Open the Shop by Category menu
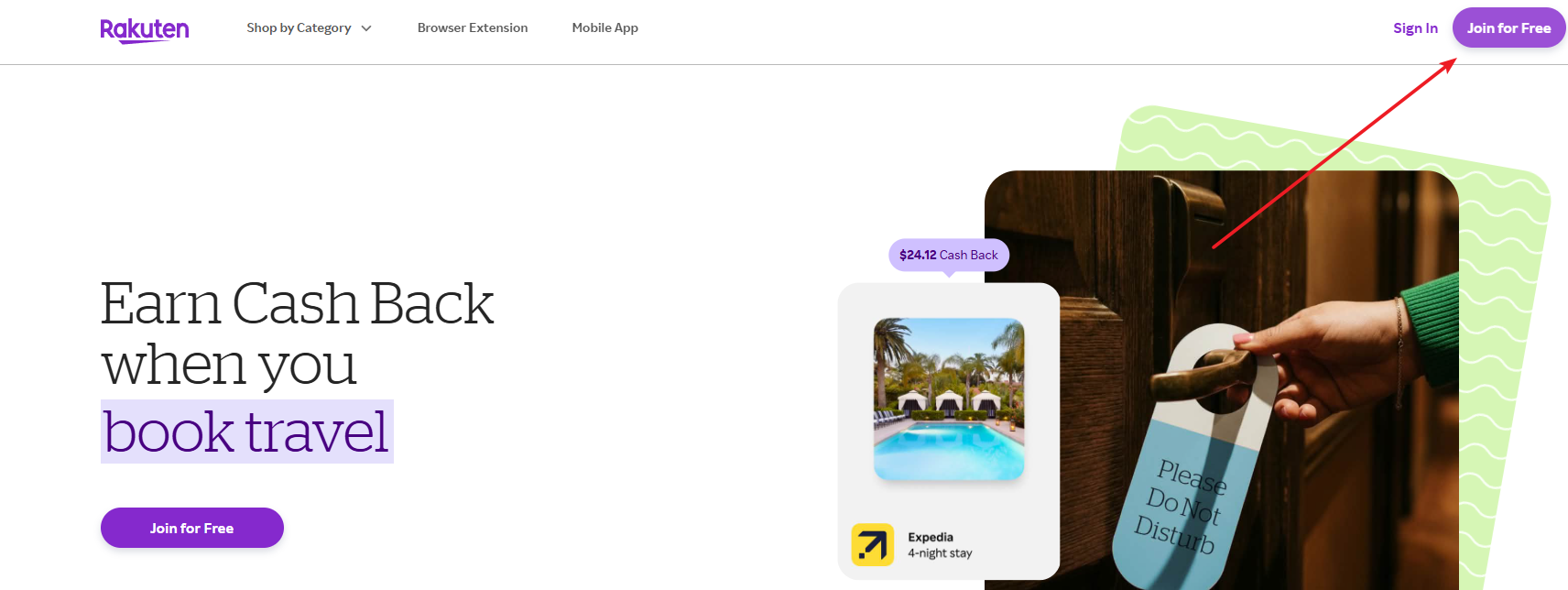The width and height of the screenshot is (1568, 590). tap(309, 28)
